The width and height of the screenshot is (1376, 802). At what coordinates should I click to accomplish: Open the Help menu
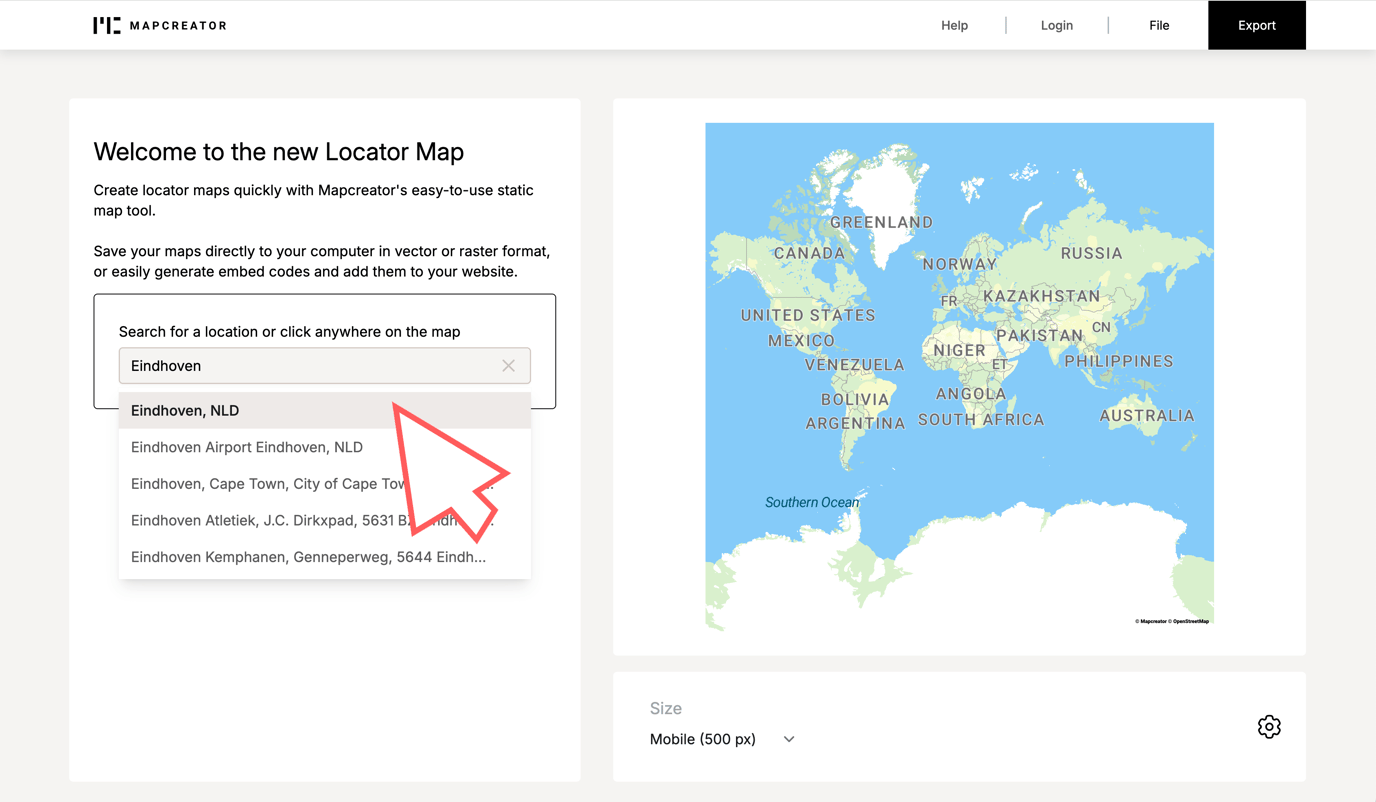coord(954,25)
